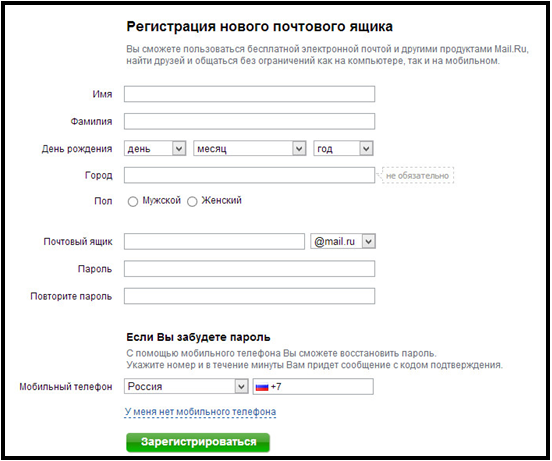Click the У меня нет мобильного телефона link
Viewport: 552px width, 461px height.
[x=200, y=412]
